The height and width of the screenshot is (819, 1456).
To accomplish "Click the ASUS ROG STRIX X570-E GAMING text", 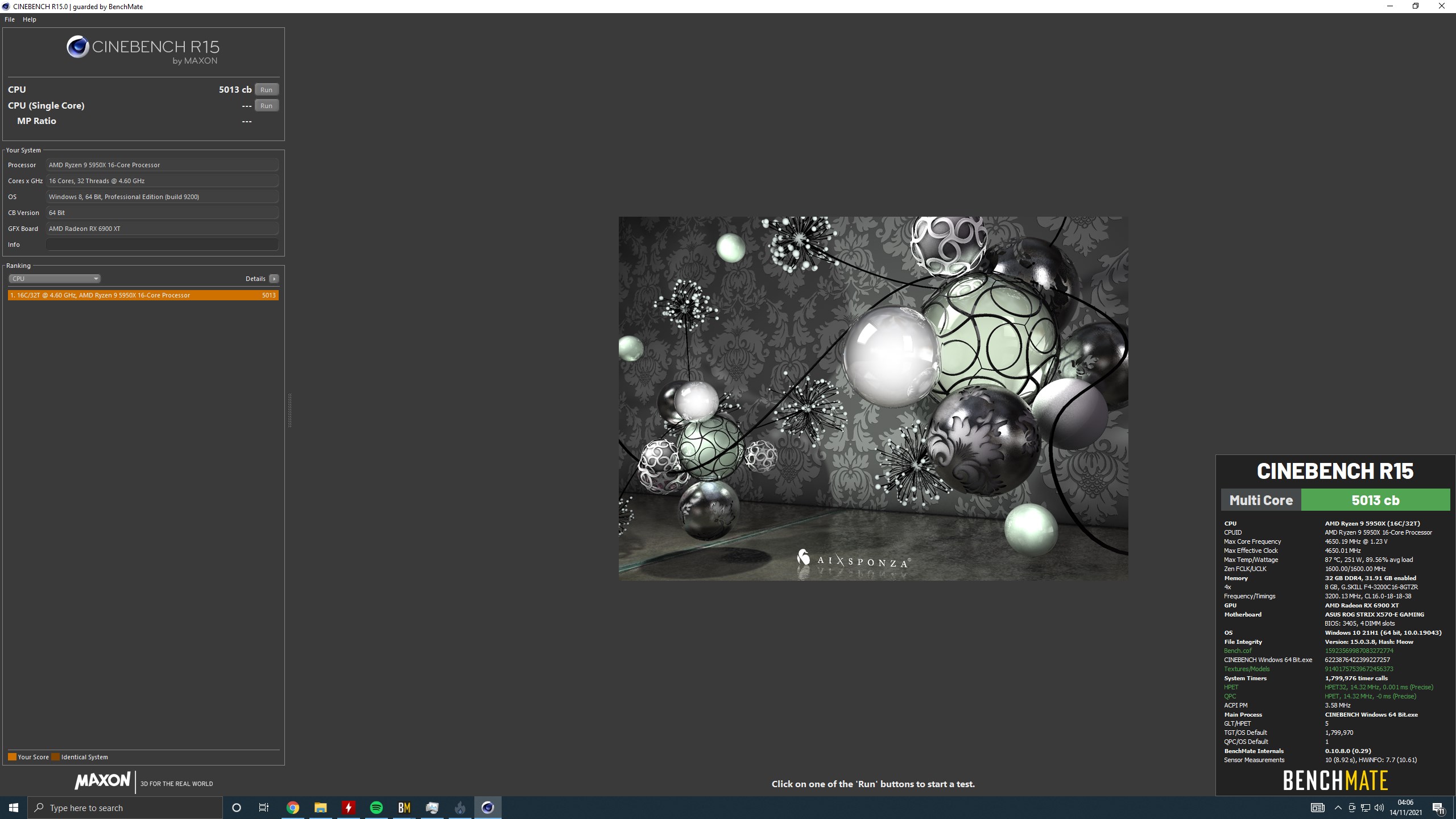I will click(1374, 614).
